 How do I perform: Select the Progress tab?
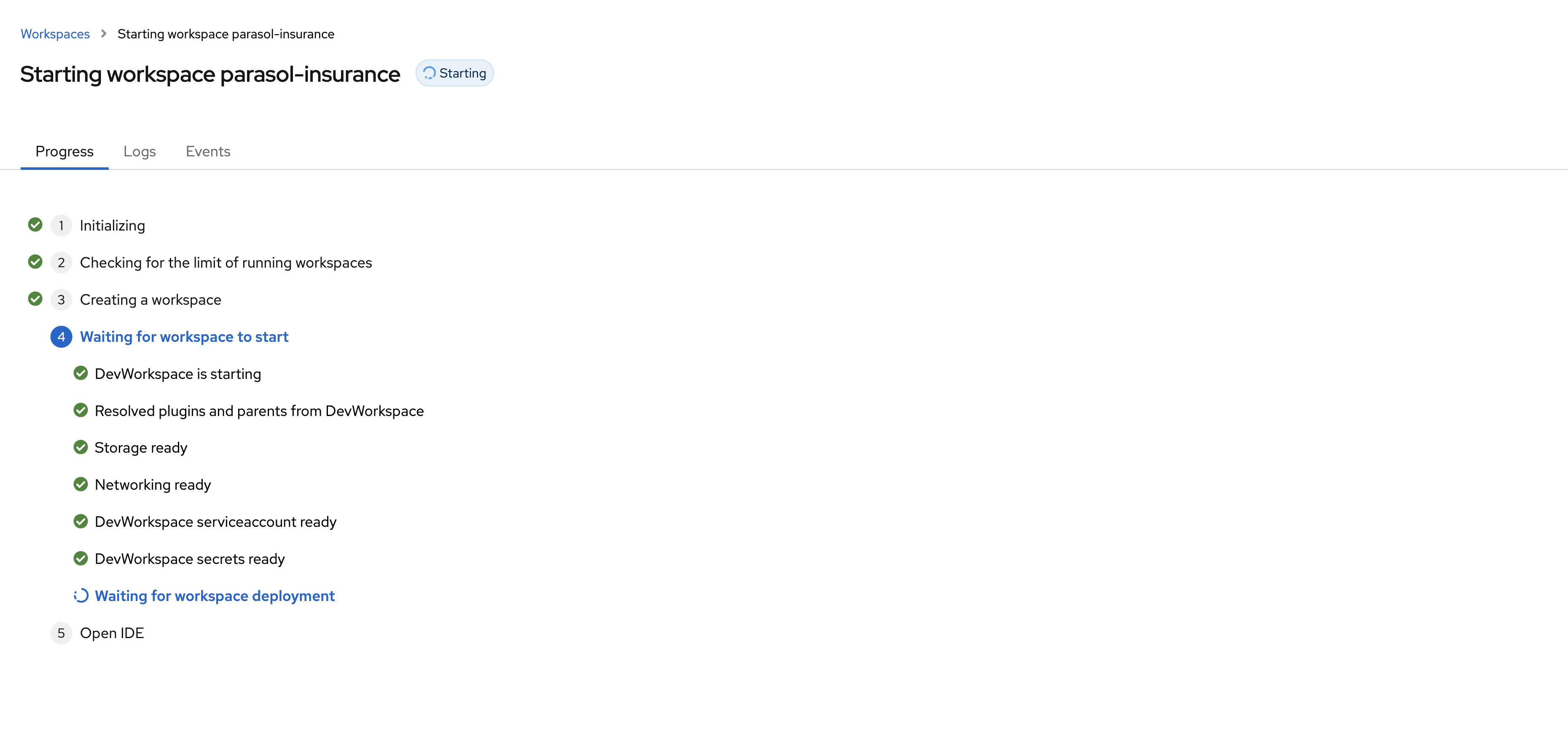click(64, 151)
